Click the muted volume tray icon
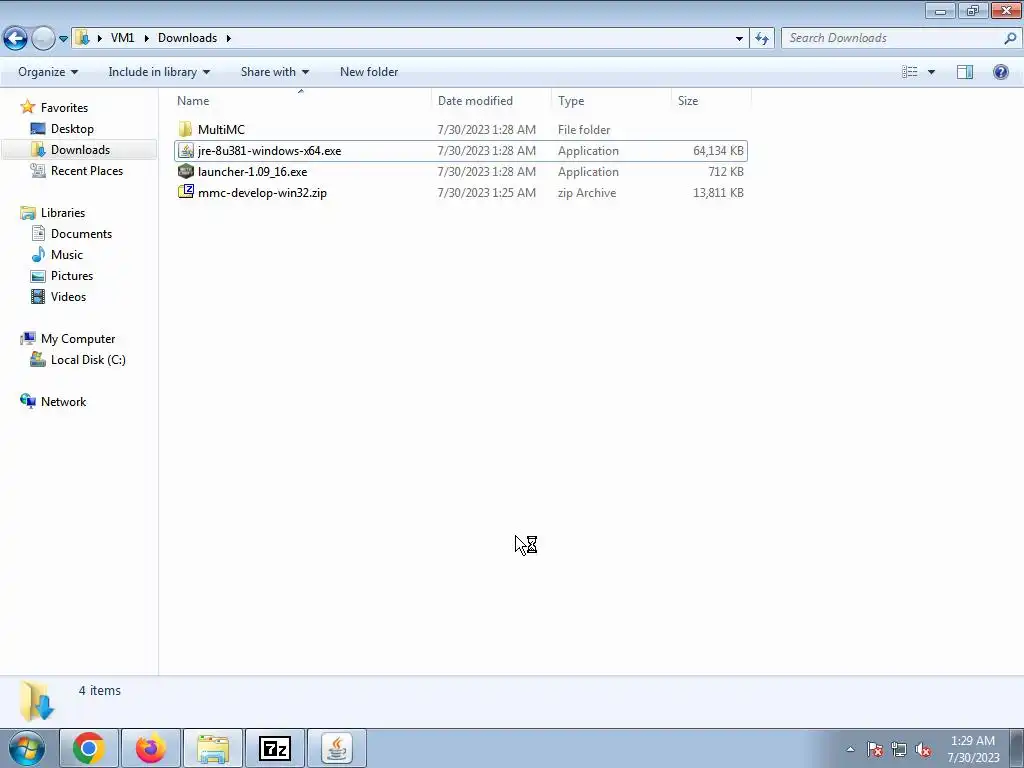Screen dimensions: 1024x768 tap(923, 749)
